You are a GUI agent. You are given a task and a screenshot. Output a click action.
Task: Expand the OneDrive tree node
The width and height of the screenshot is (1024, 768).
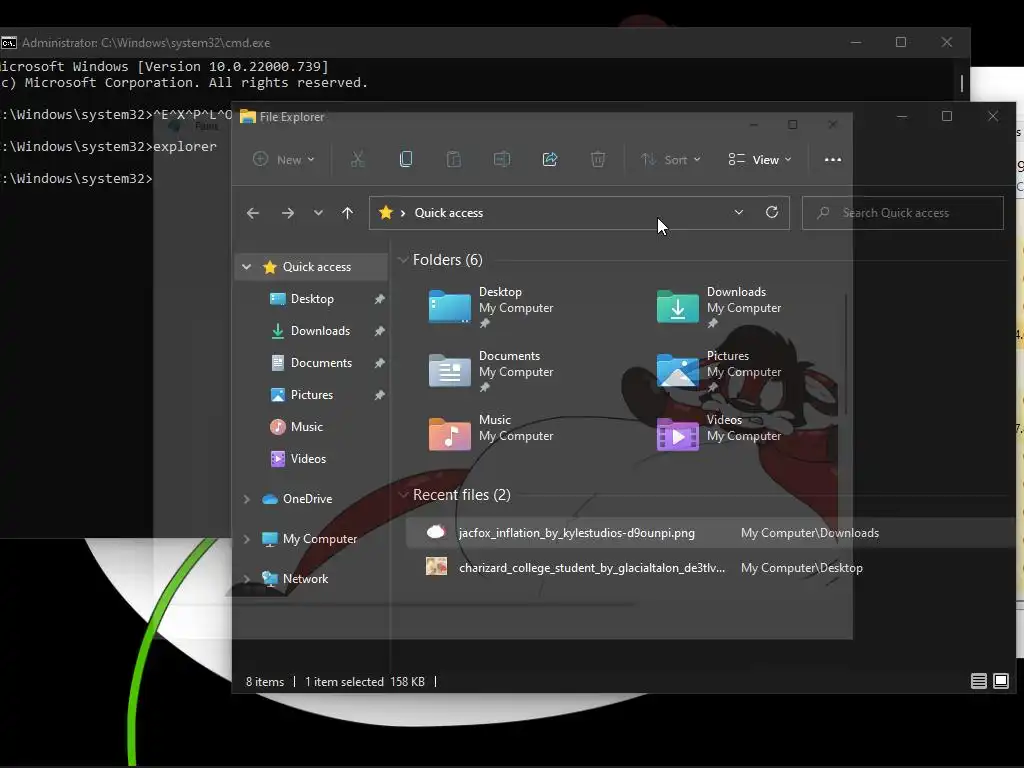247,499
